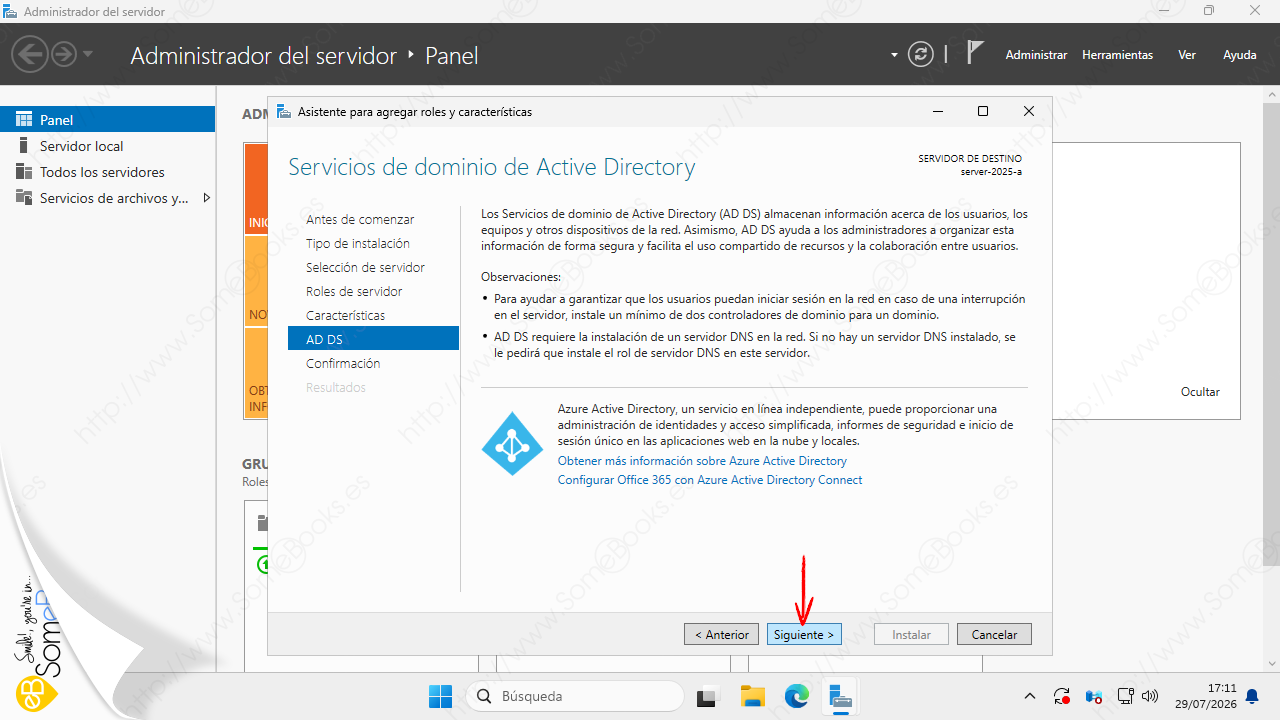Go to the Antes de comenzar wizard step
This screenshot has width=1280, height=720.
[360, 219]
